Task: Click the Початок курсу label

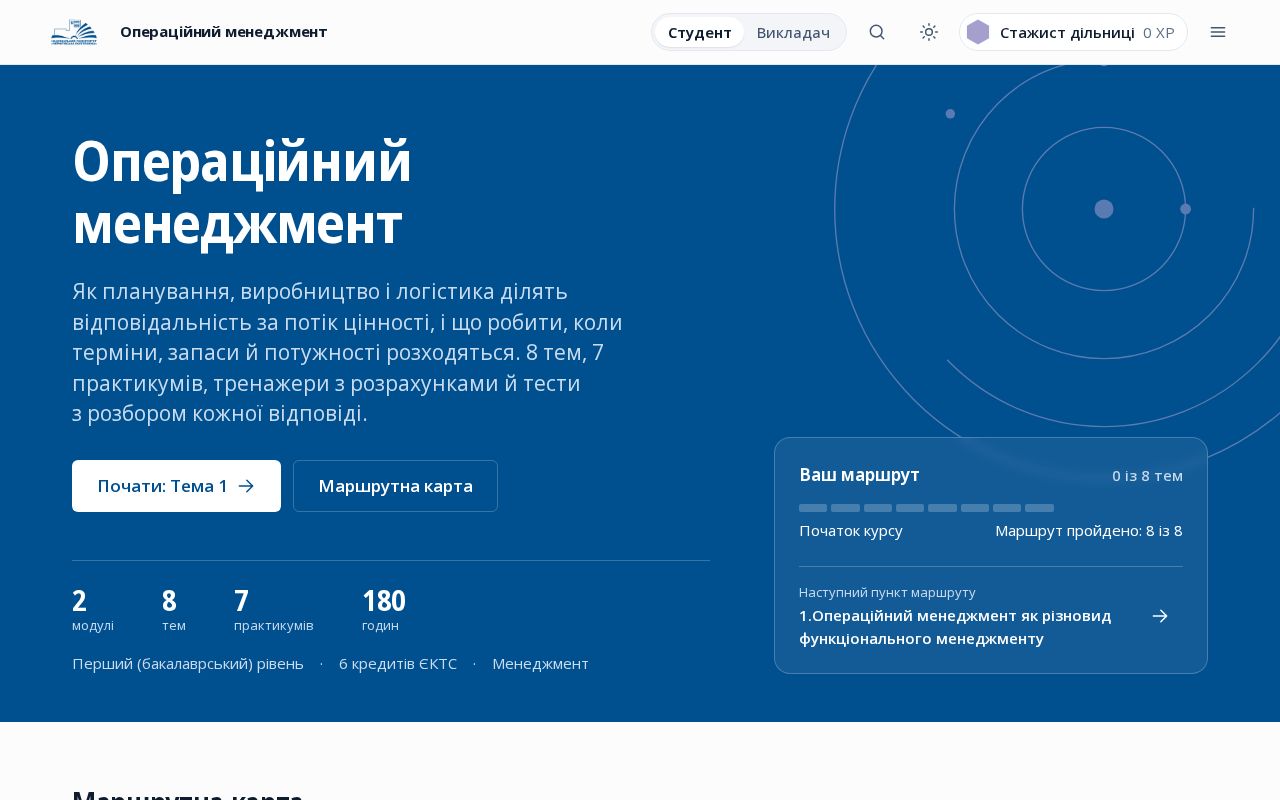Action: coord(851,531)
